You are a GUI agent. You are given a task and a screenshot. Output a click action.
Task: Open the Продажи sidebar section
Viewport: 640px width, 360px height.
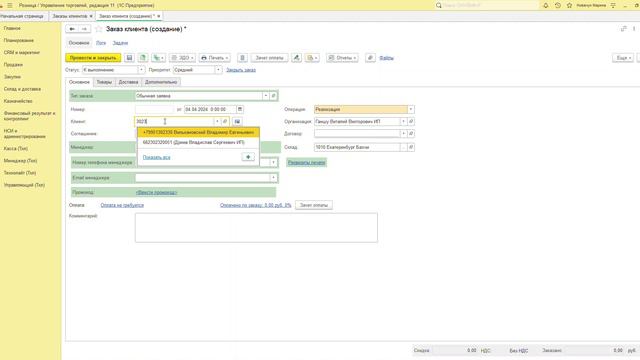pyautogui.click(x=13, y=65)
